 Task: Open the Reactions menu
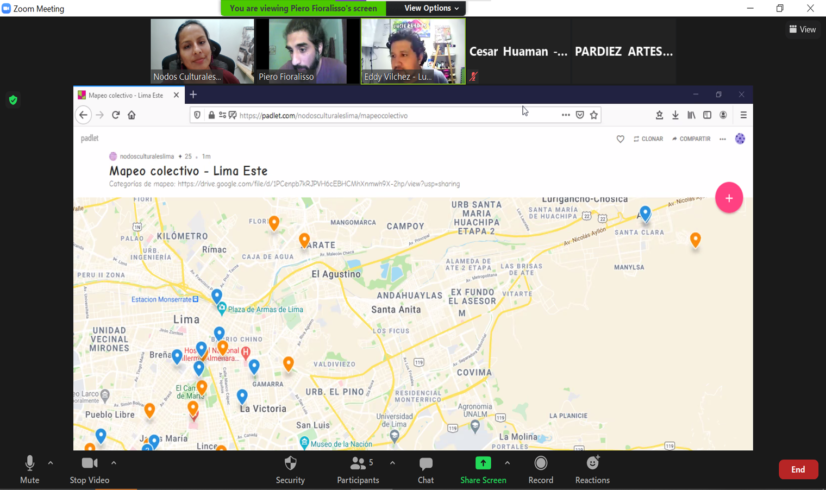(x=592, y=464)
